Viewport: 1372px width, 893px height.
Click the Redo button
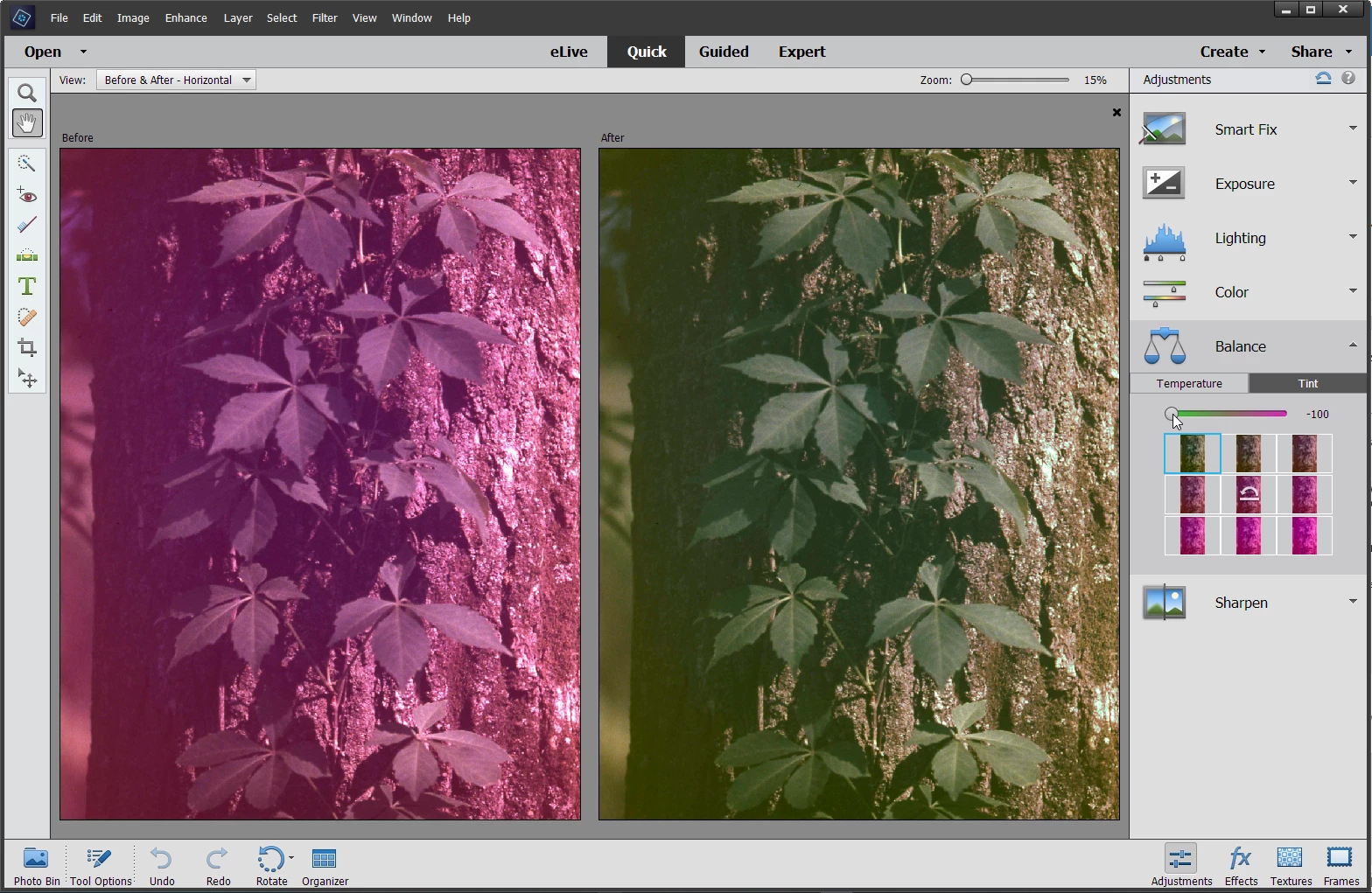click(x=218, y=866)
